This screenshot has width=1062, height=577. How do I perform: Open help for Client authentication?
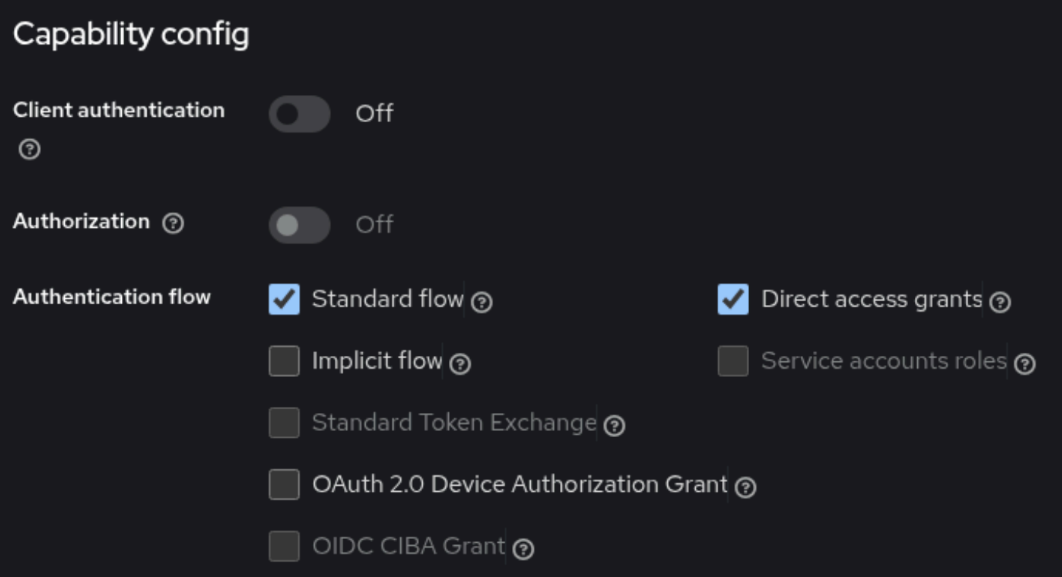tap(30, 150)
